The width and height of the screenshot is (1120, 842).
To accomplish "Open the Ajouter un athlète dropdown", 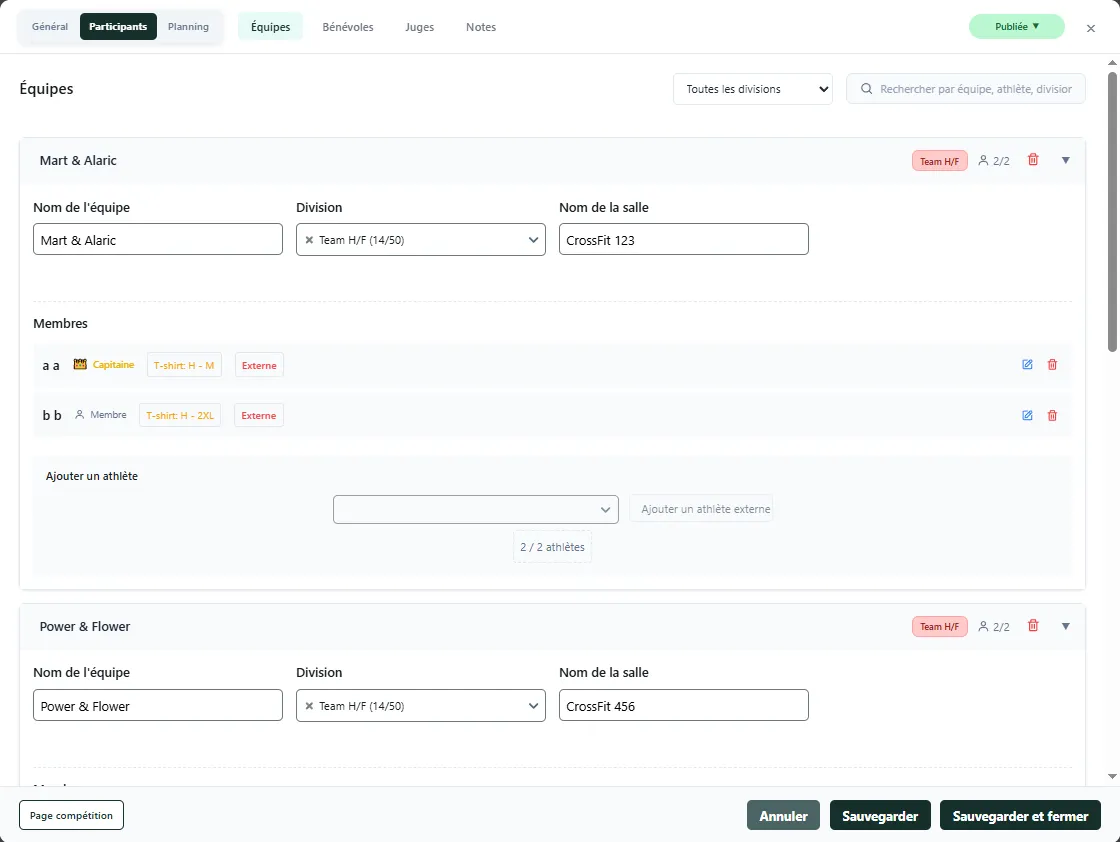I will [x=475, y=509].
